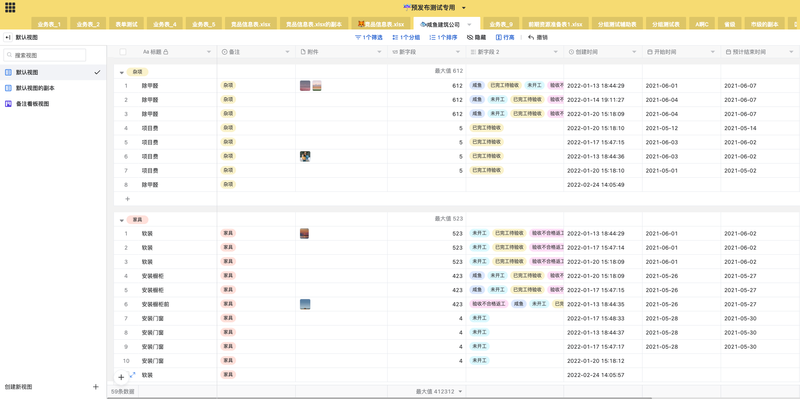Switch to the 省级 tab
The image size is (800, 399).
coord(729,24)
